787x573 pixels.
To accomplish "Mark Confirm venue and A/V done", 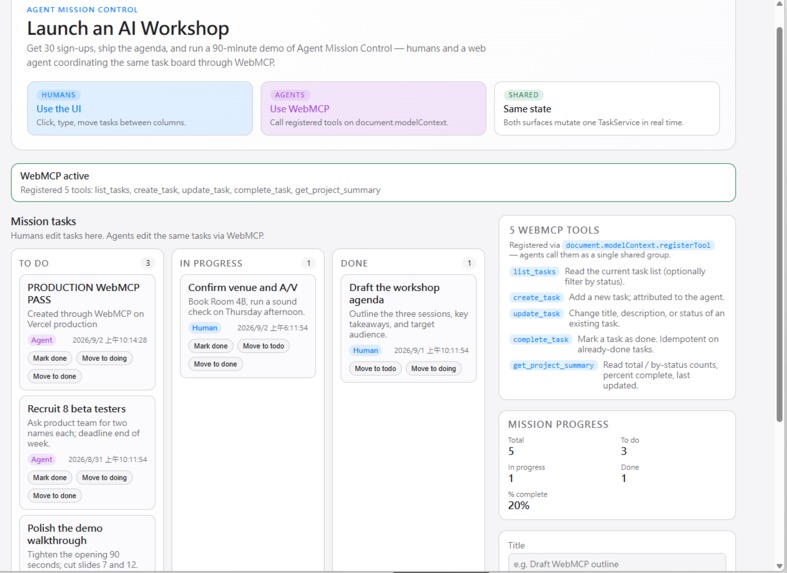I will [210, 346].
